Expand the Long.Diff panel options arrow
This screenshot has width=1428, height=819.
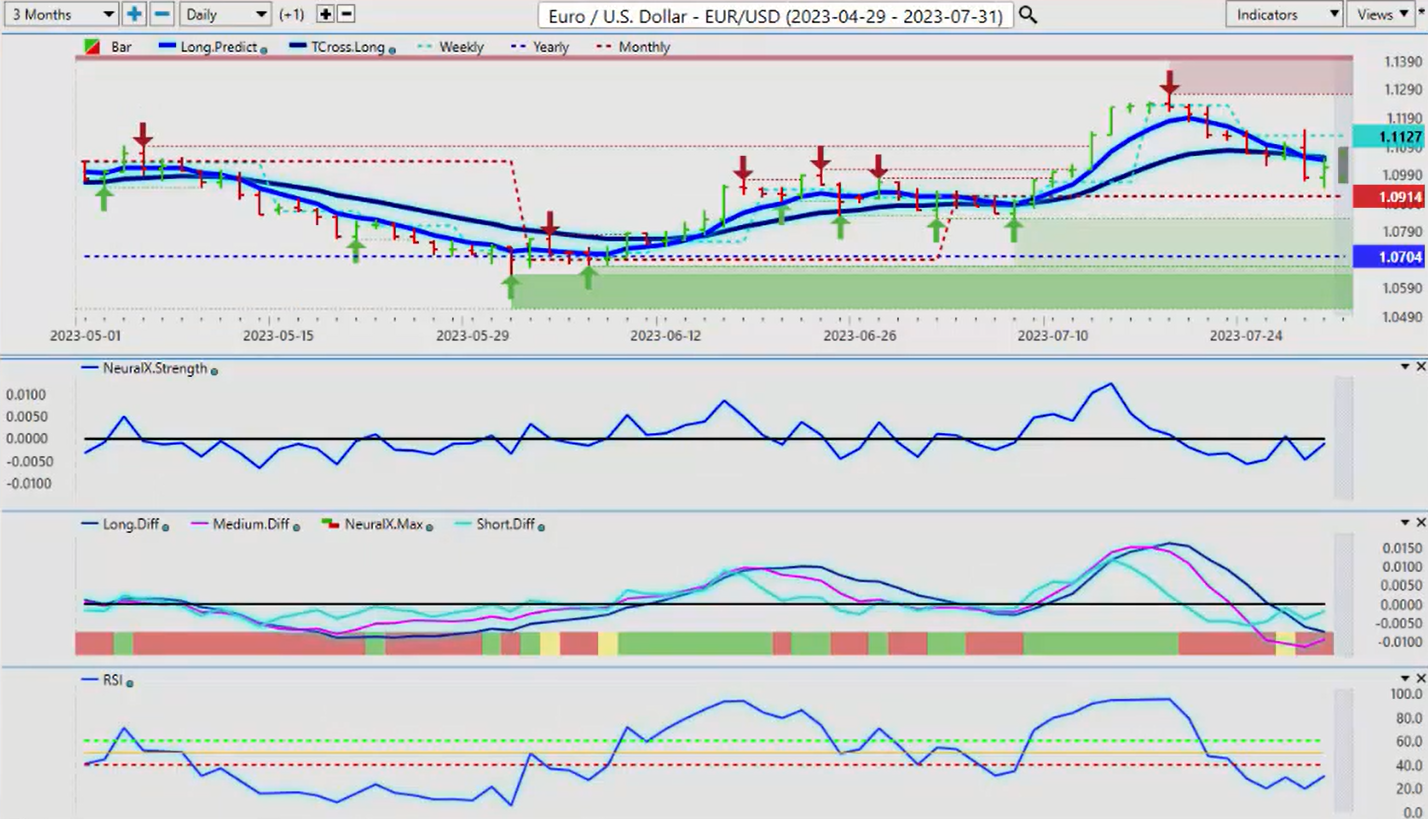pyautogui.click(x=1405, y=523)
